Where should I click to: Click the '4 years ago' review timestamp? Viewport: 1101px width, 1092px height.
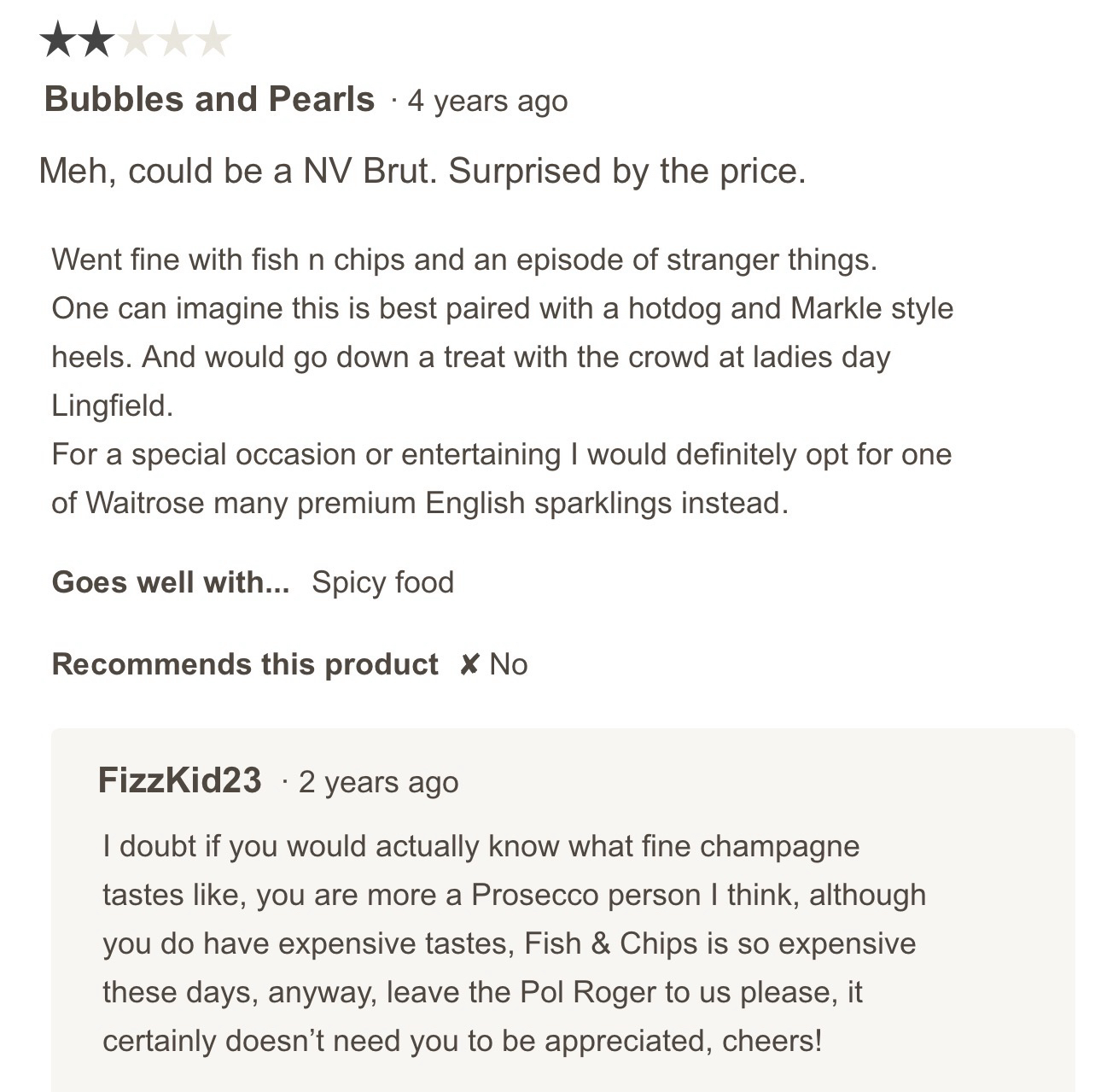[487, 101]
